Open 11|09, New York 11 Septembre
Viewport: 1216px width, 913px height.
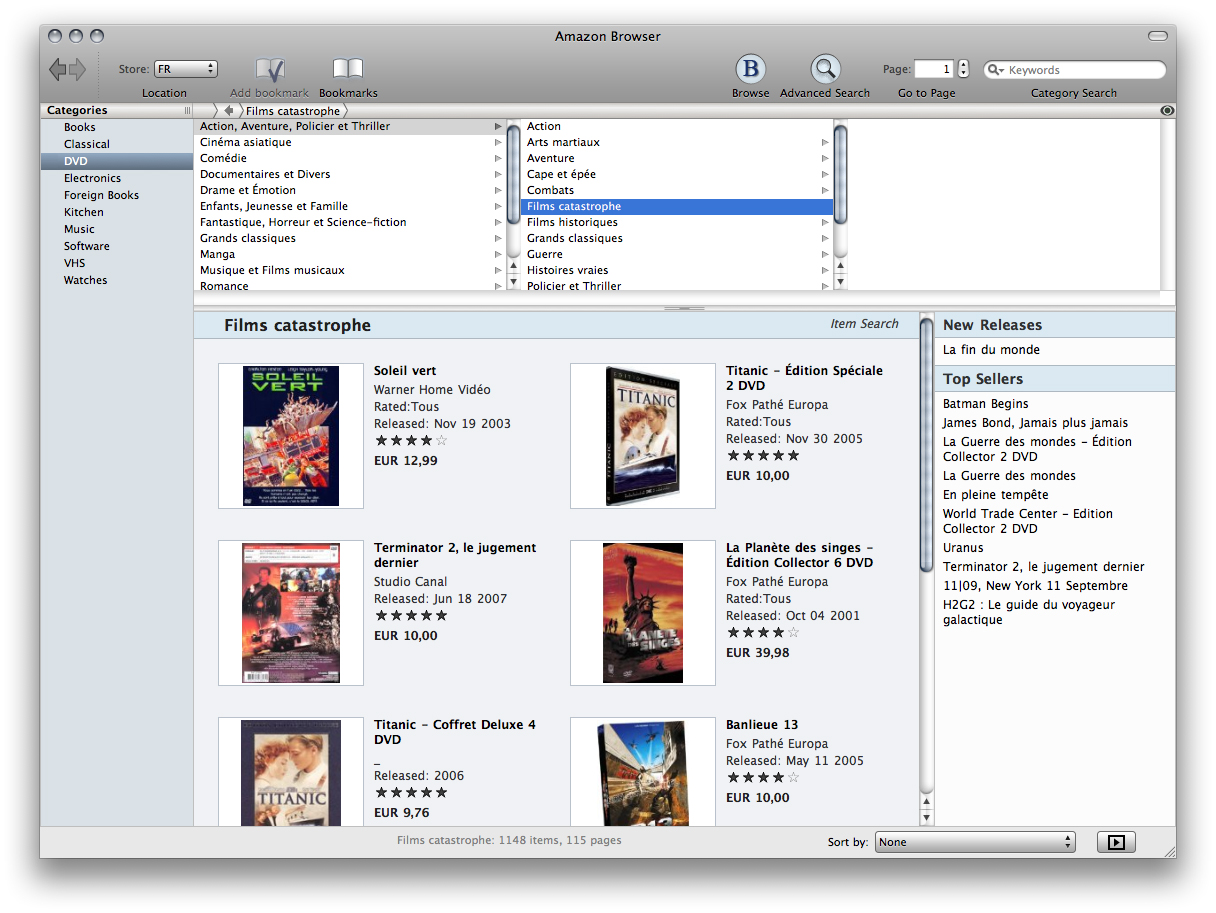[1035, 586]
